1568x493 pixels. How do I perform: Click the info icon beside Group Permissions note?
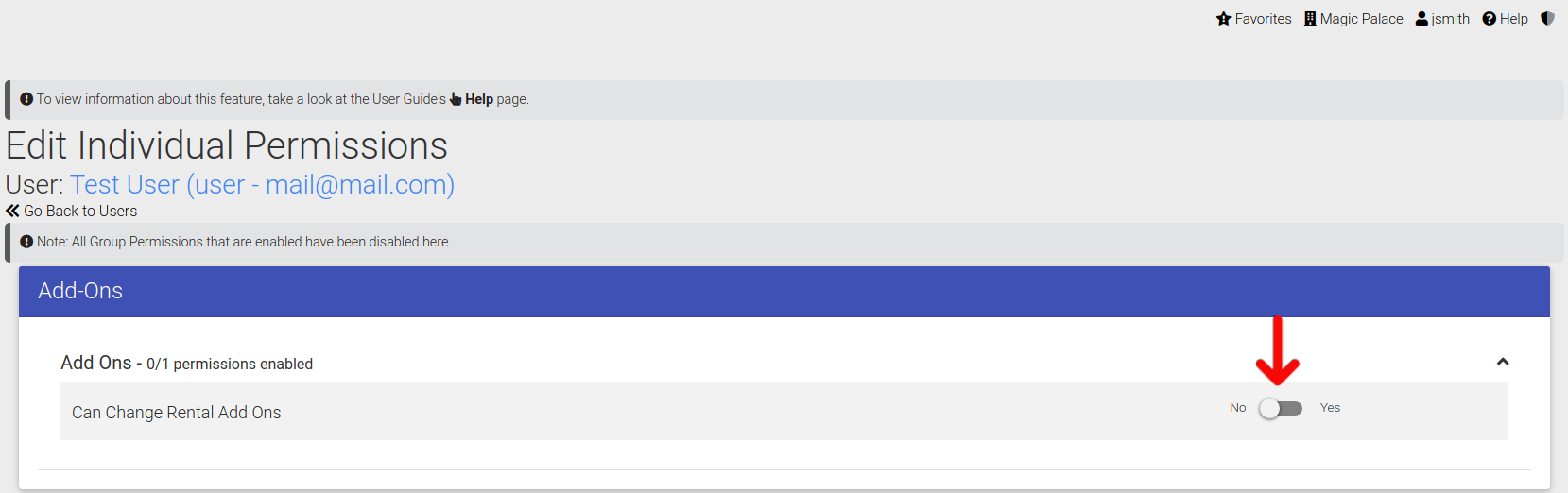[x=26, y=242]
